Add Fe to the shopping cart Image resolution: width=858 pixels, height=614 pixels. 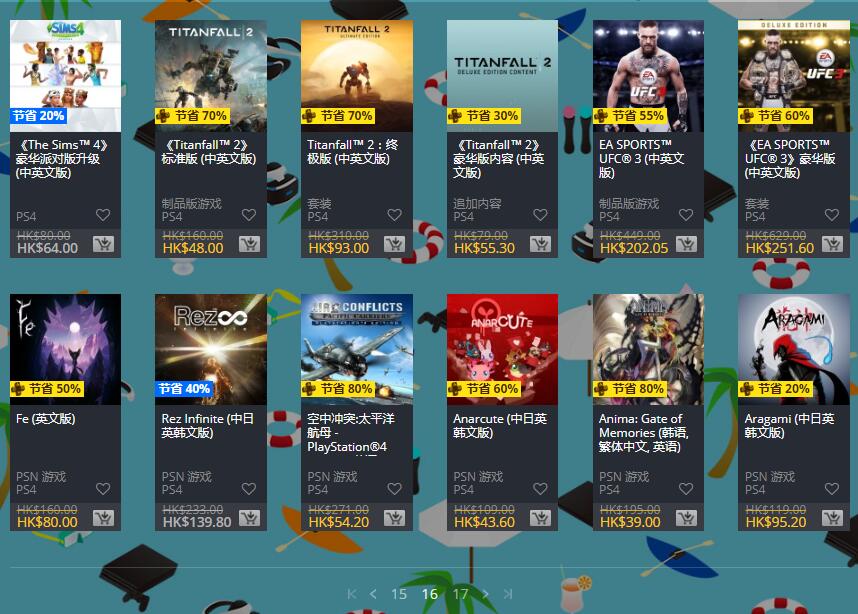tap(103, 518)
